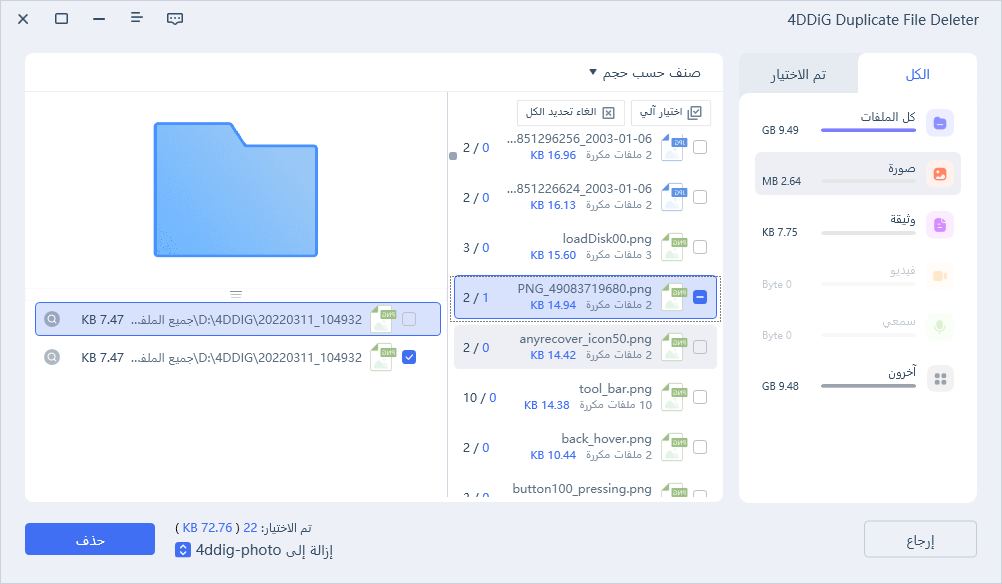Click the 10 / 0 count for tool_bar.png

479,397
